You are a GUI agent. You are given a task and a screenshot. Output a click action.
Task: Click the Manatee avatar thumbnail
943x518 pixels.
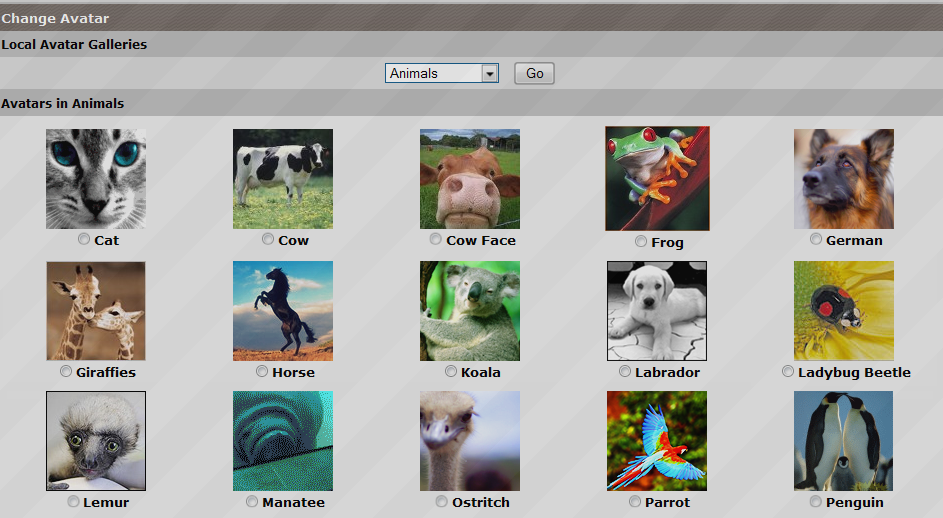283,441
